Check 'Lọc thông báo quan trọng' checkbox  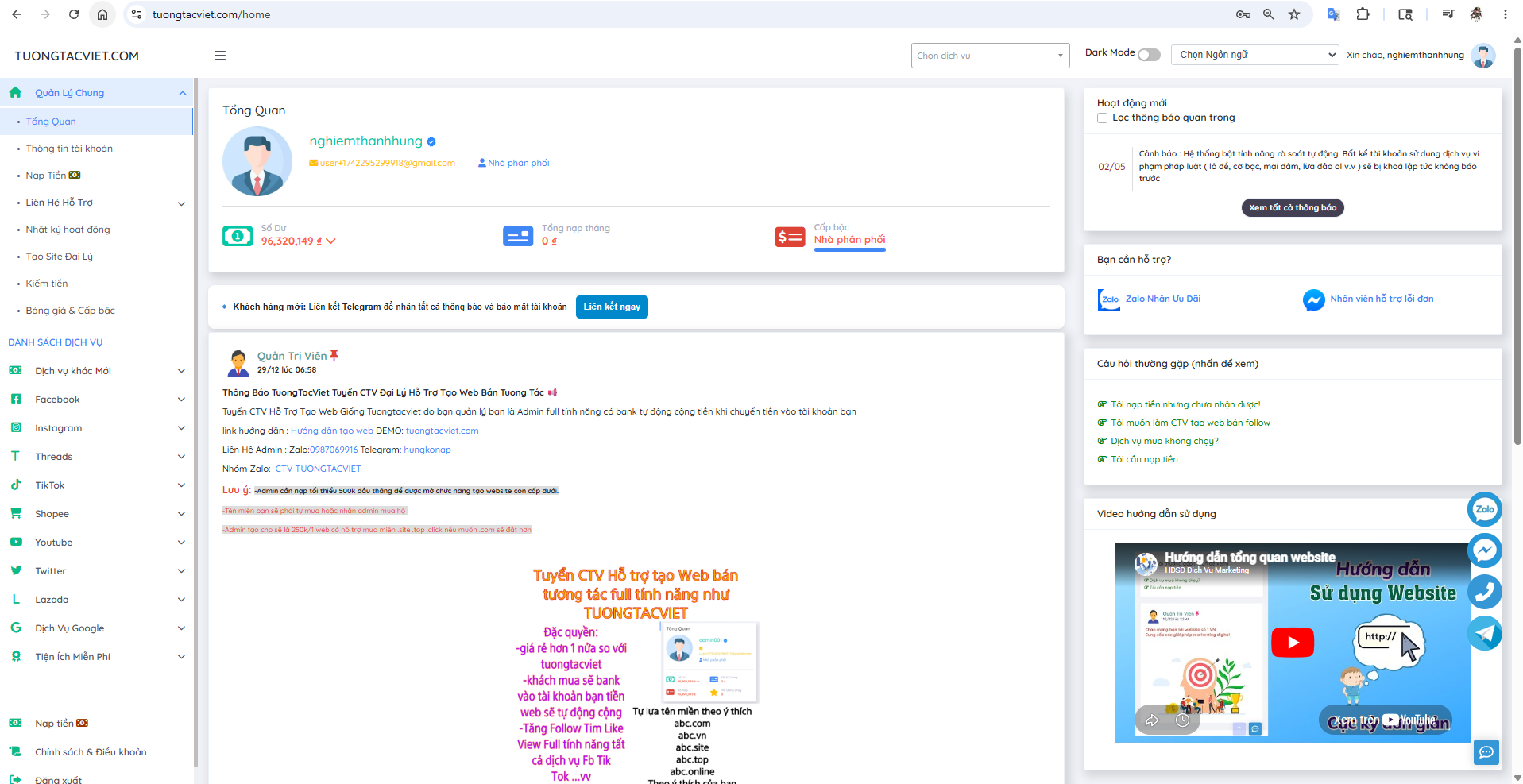click(1102, 118)
